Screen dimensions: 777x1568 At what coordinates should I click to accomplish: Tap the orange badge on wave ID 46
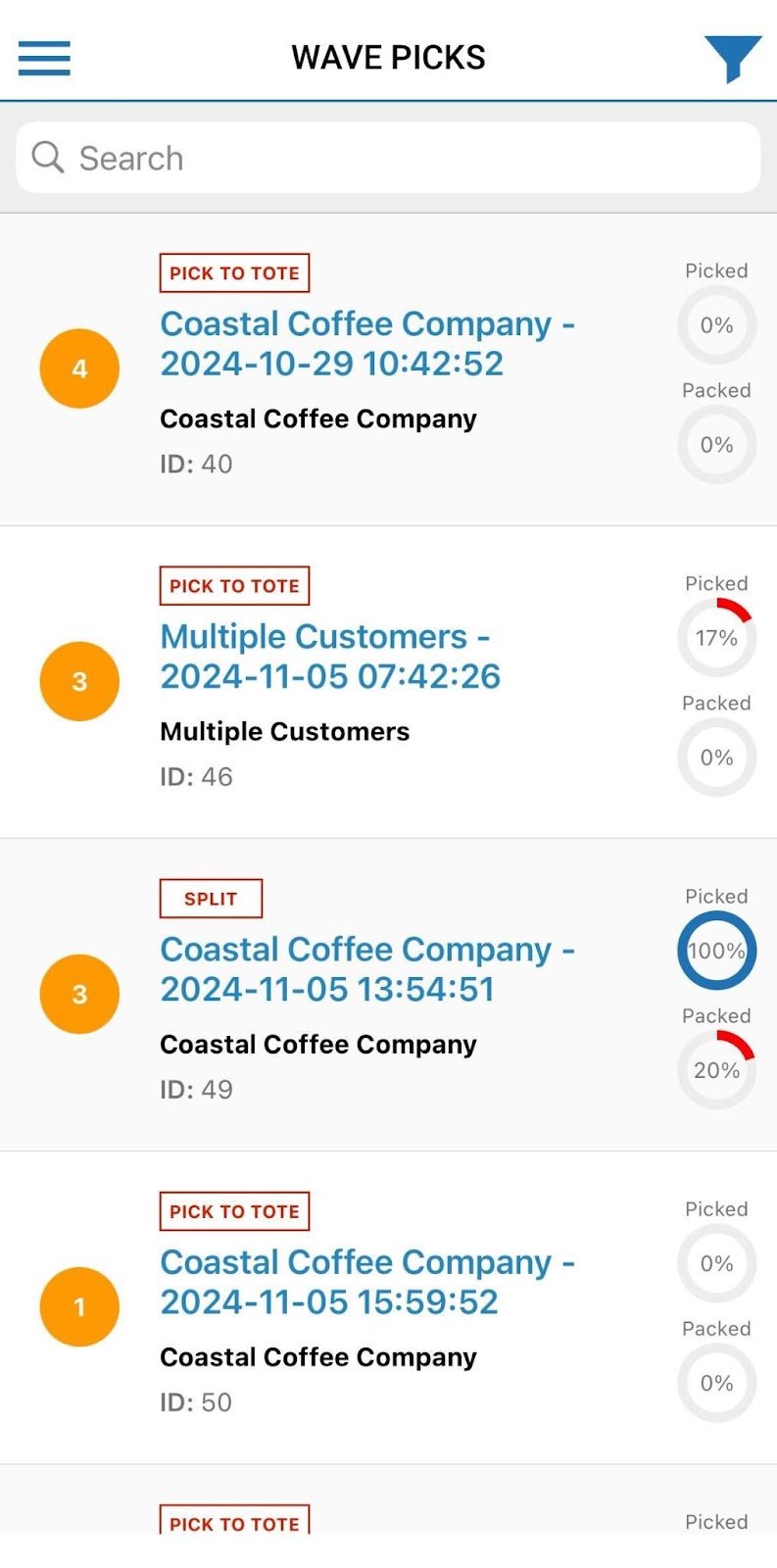(x=79, y=681)
